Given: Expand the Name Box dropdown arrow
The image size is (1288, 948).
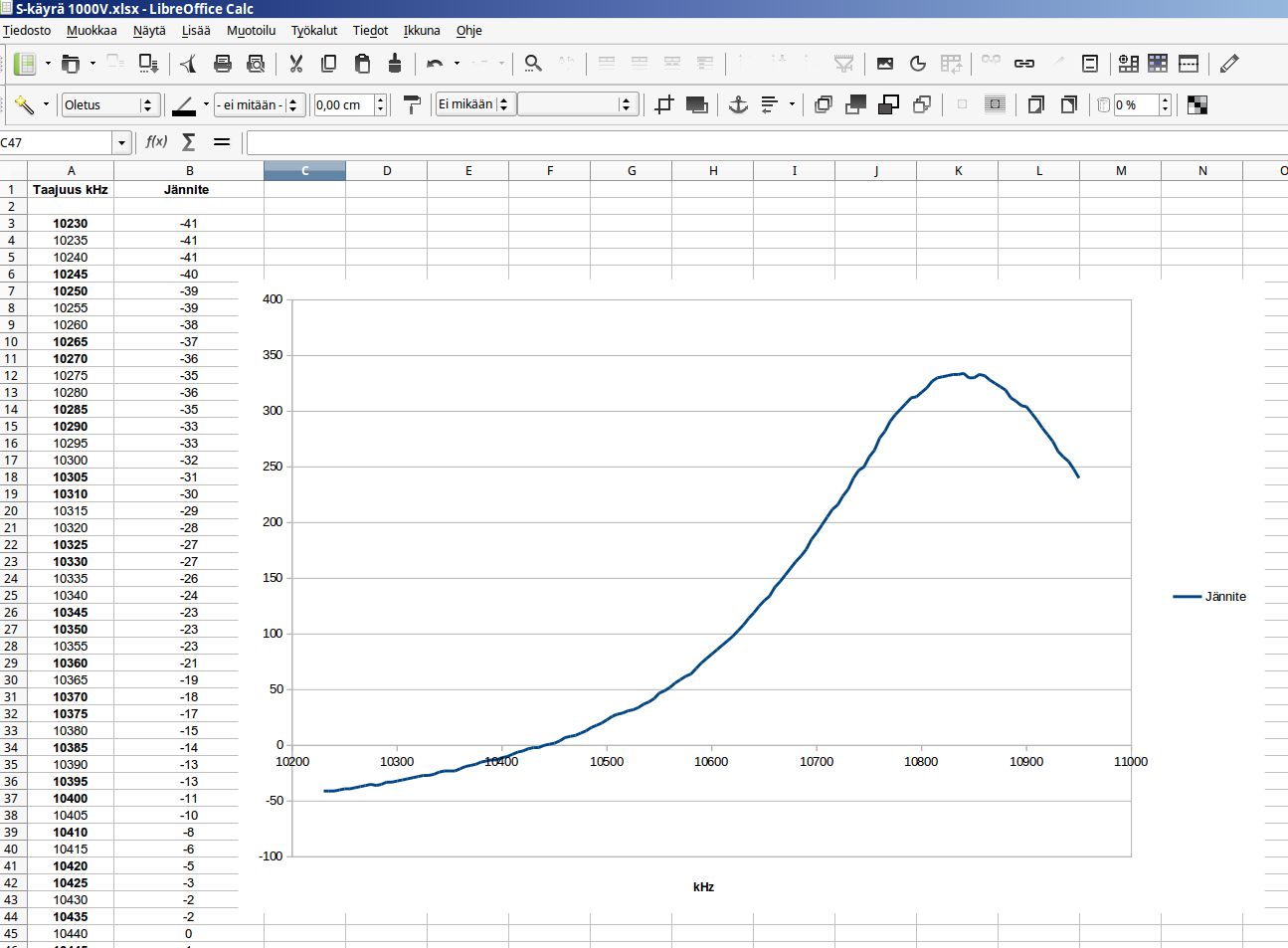Looking at the screenshot, I should pos(121,142).
